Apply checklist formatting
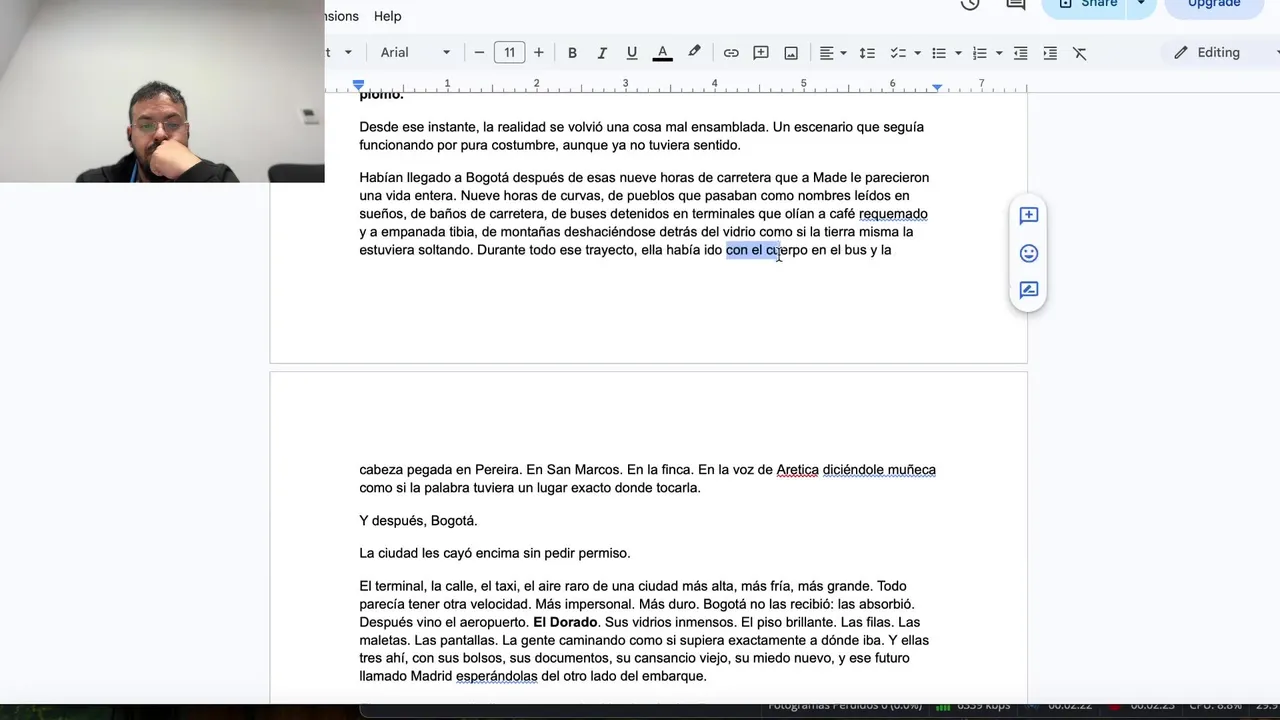 pyautogui.click(x=897, y=53)
